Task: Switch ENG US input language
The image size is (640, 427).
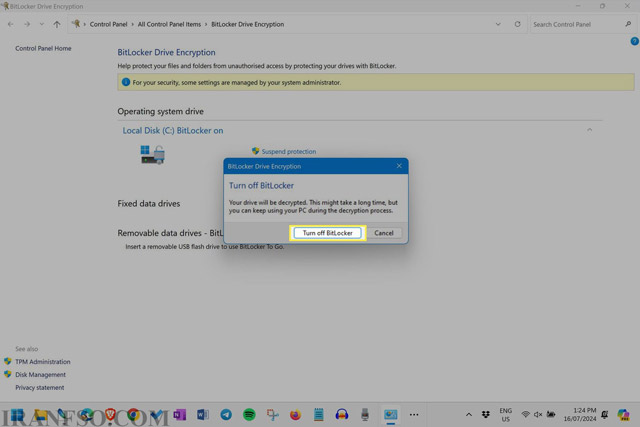Action: point(506,415)
